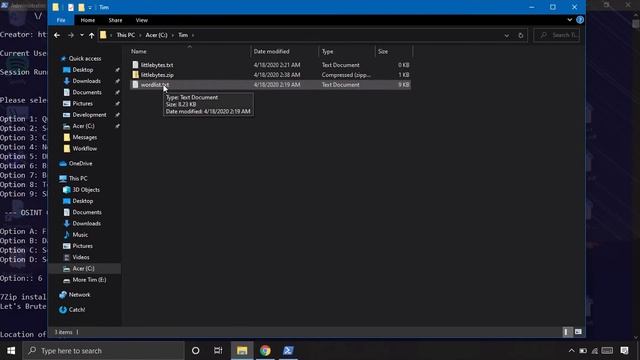The height and width of the screenshot is (360, 640).
Task: Open the Workflow folder in sidebar
Action: (84, 149)
